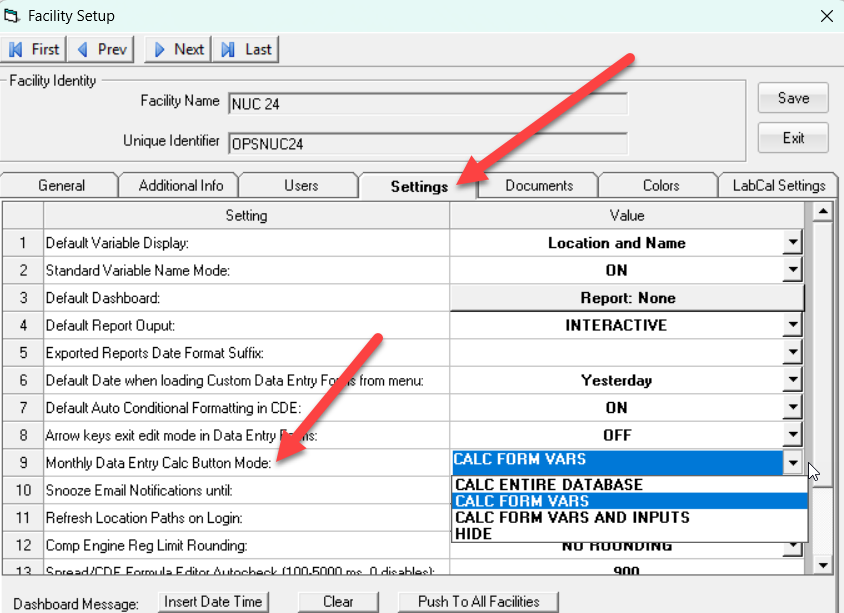This screenshot has height=613, width=844.
Task: Save the facility settings
Action: pyautogui.click(x=793, y=98)
